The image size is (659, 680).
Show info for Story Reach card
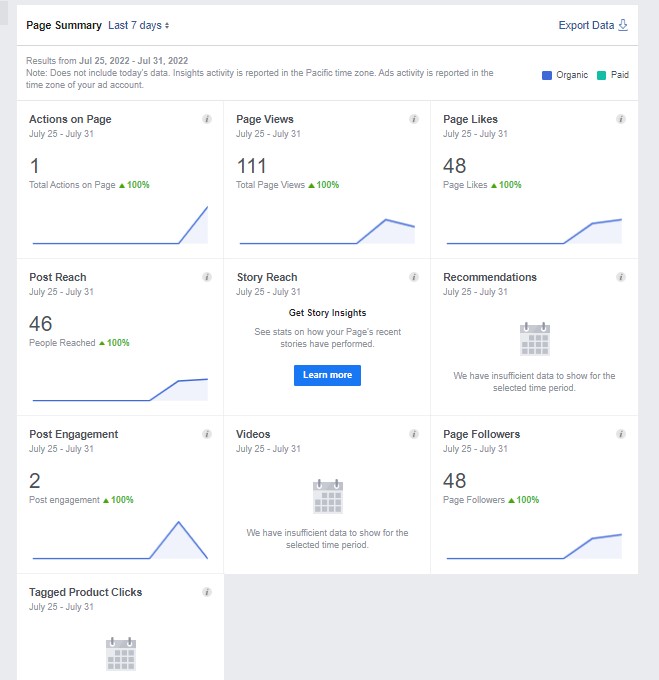tap(414, 277)
